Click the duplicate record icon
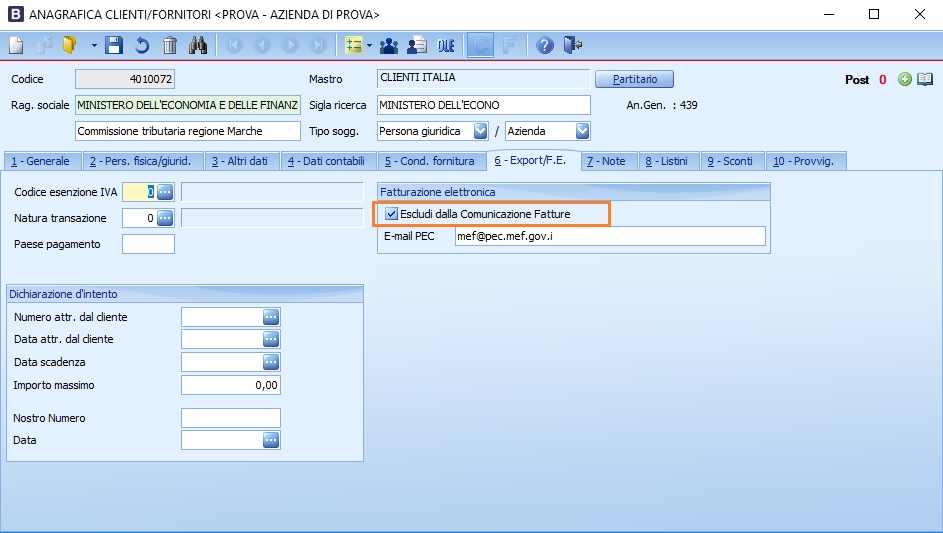The height and width of the screenshot is (533, 943). coord(44,45)
